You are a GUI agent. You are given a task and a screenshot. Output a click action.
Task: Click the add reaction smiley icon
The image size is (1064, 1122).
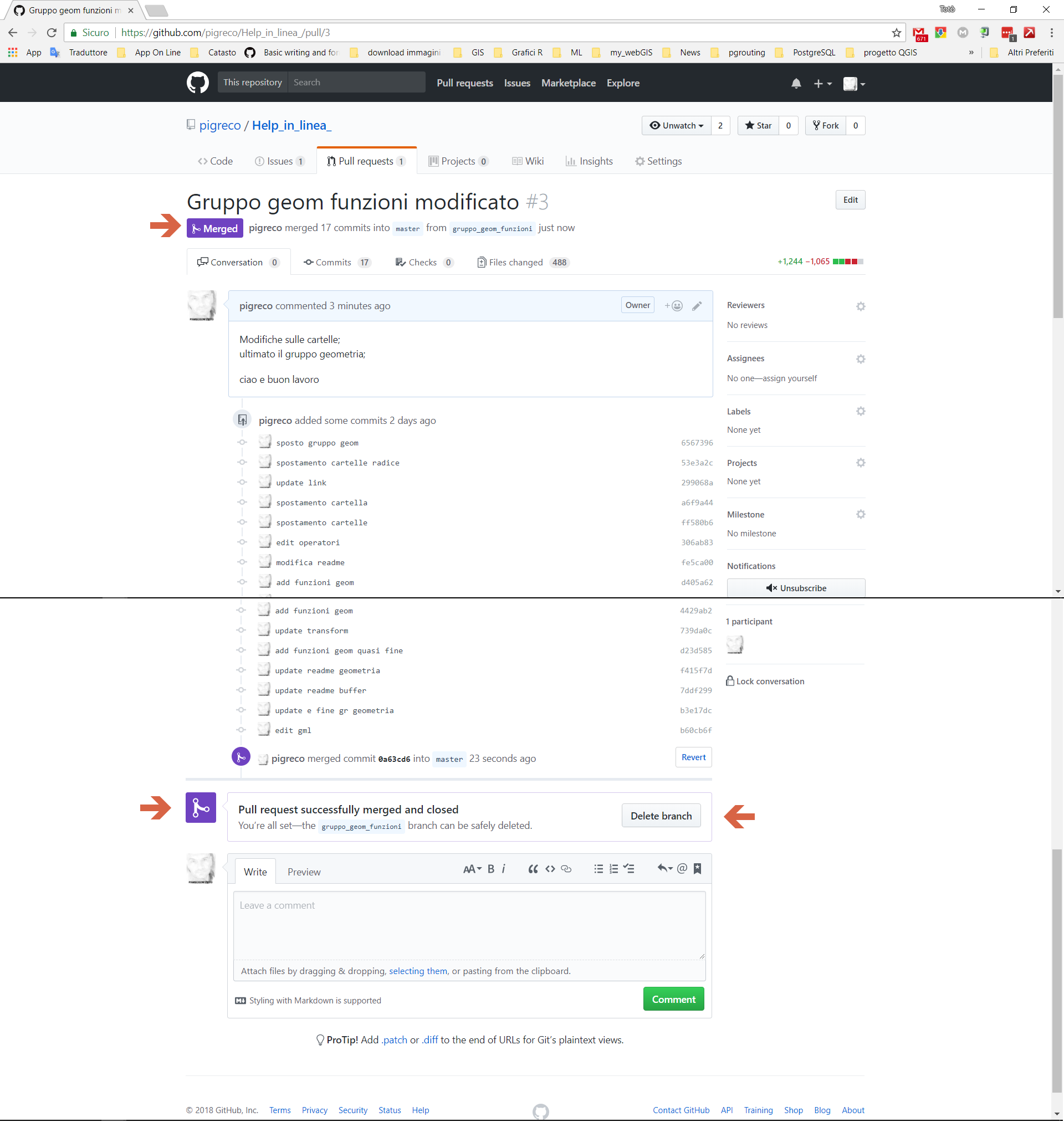674,306
